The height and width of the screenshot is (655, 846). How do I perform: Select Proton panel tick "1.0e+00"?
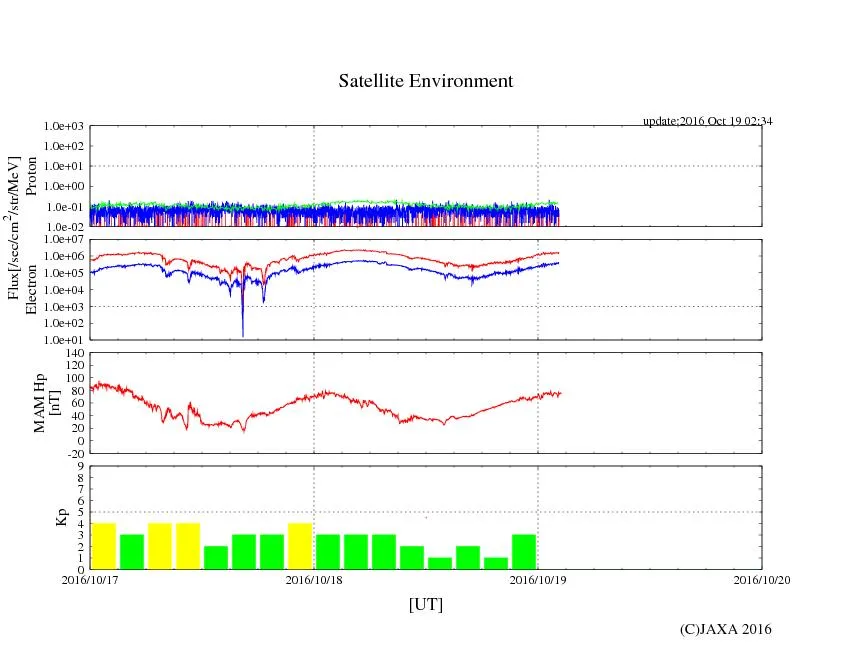click(x=64, y=187)
